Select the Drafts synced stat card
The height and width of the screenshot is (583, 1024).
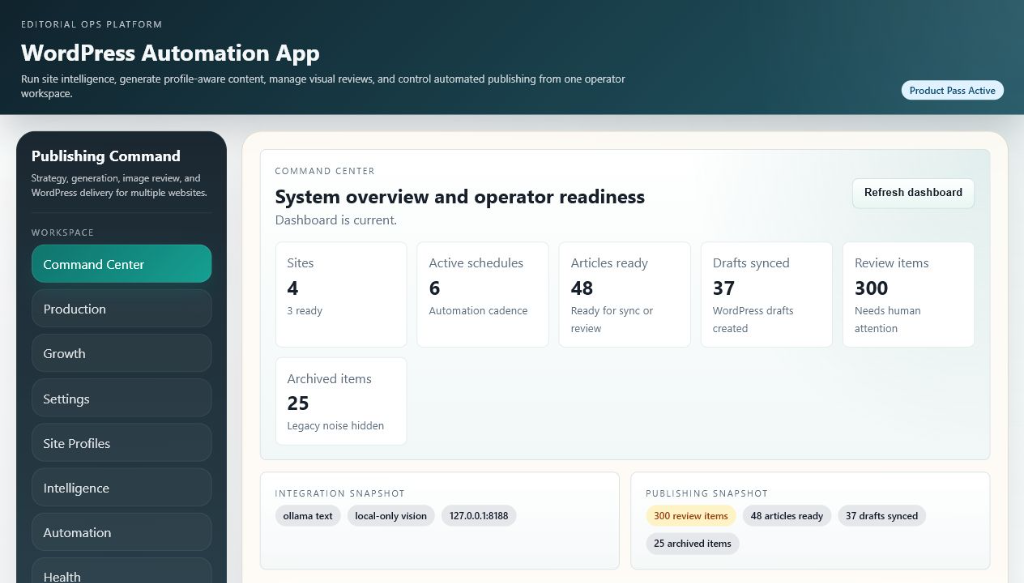pyautogui.click(x=767, y=294)
